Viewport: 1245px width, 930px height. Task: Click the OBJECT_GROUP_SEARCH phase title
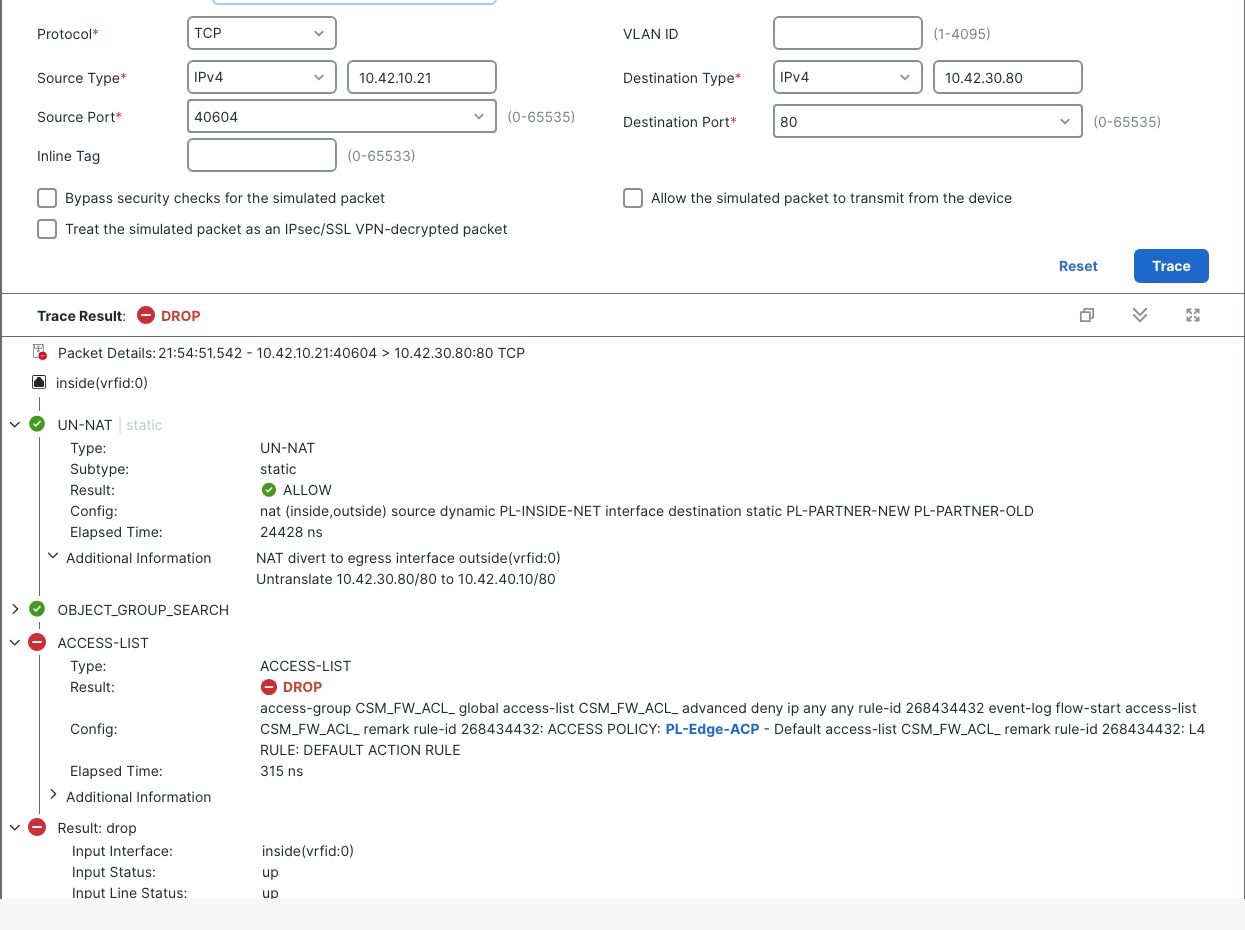coord(143,610)
